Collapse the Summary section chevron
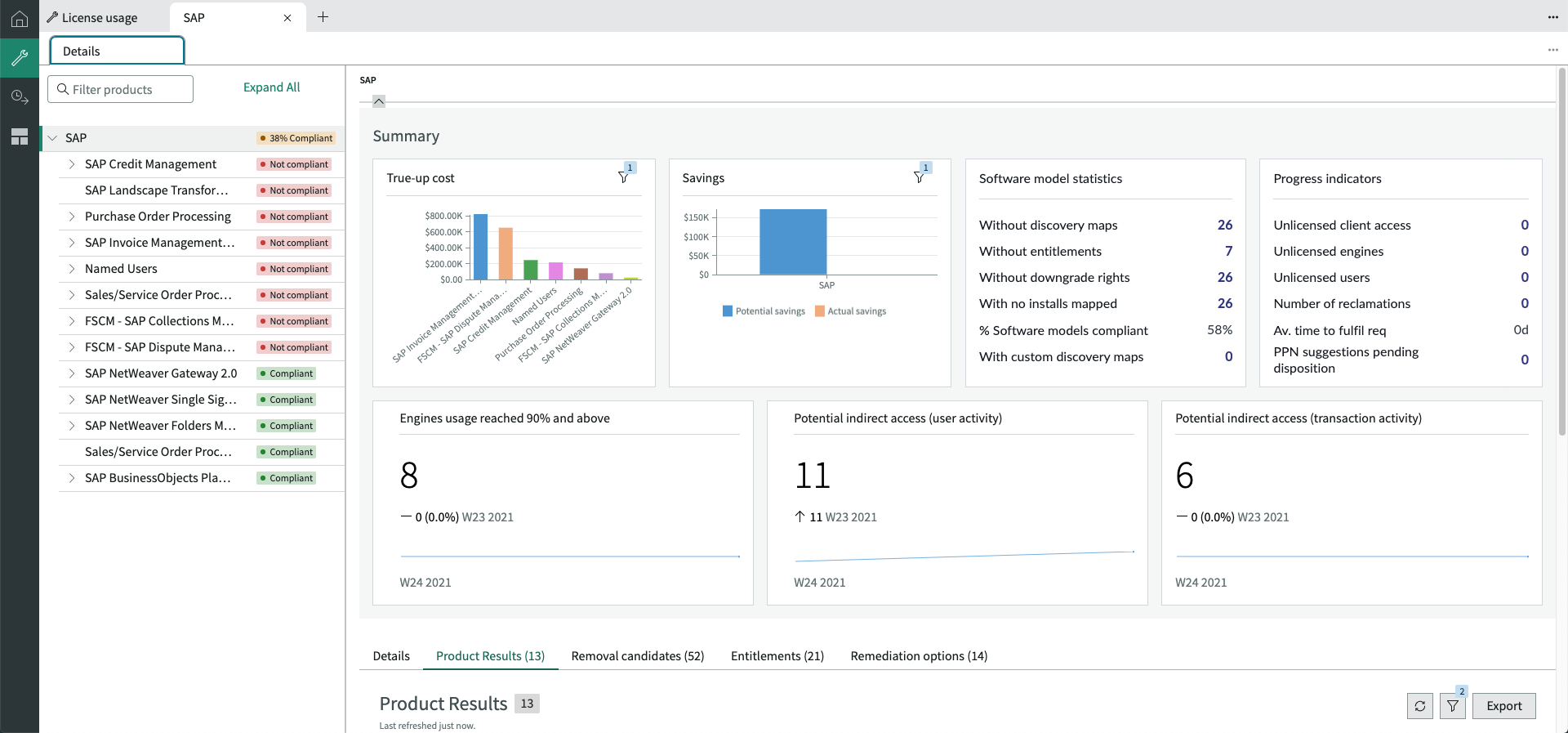This screenshot has width=1568, height=733. tap(379, 101)
